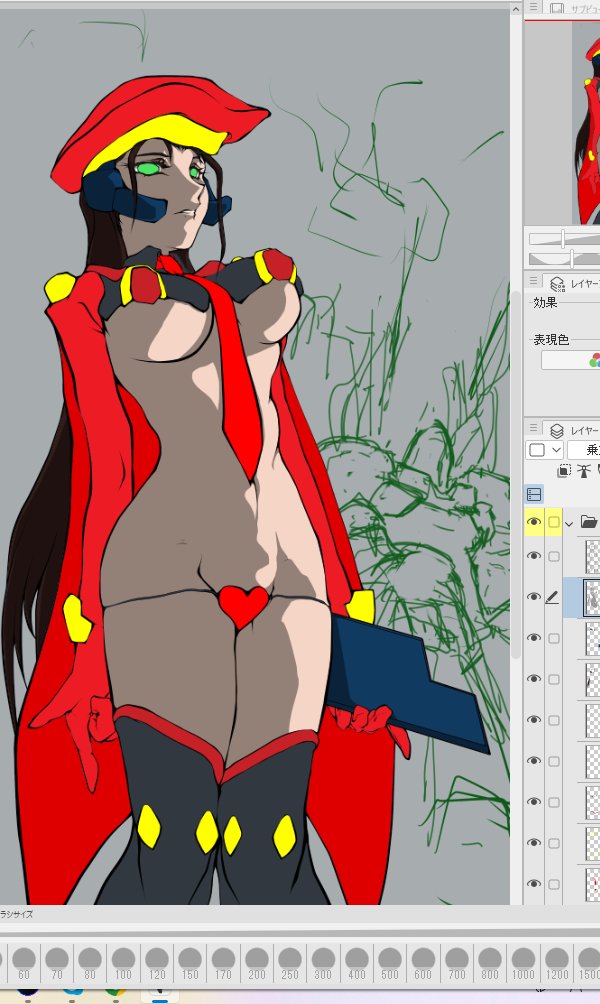600x1004 pixels.
Task: Click the layer folder icon
Action: pyautogui.click(x=588, y=521)
